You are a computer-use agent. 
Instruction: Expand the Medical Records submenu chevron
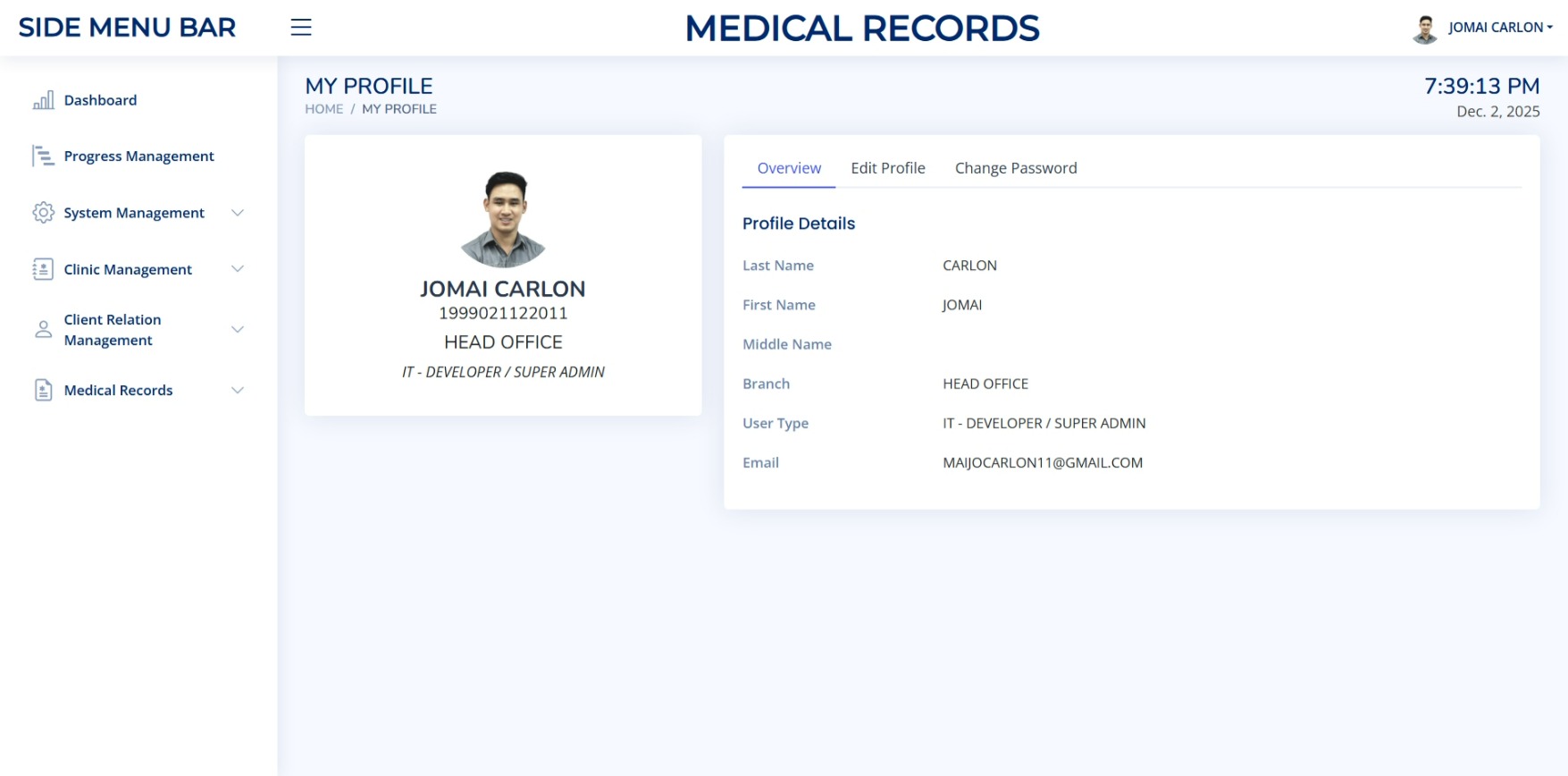click(238, 390)
